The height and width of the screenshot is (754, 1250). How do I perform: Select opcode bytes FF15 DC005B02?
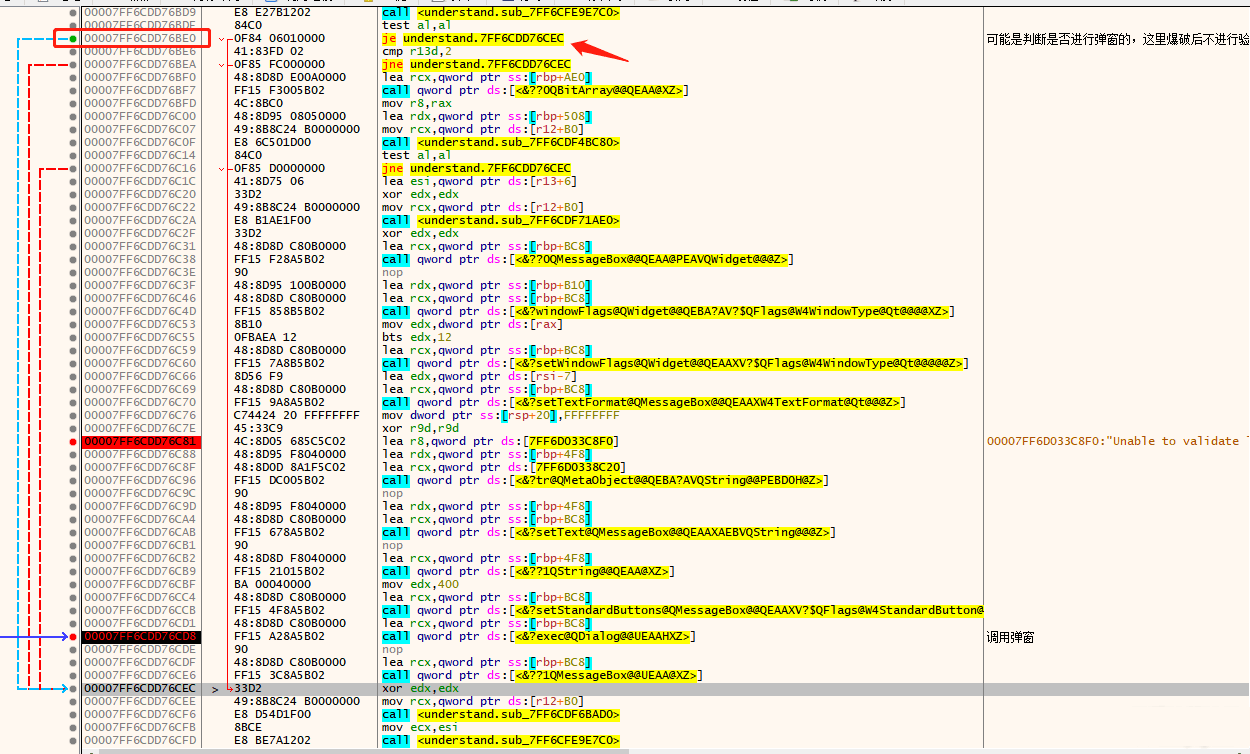coord(279,480)
